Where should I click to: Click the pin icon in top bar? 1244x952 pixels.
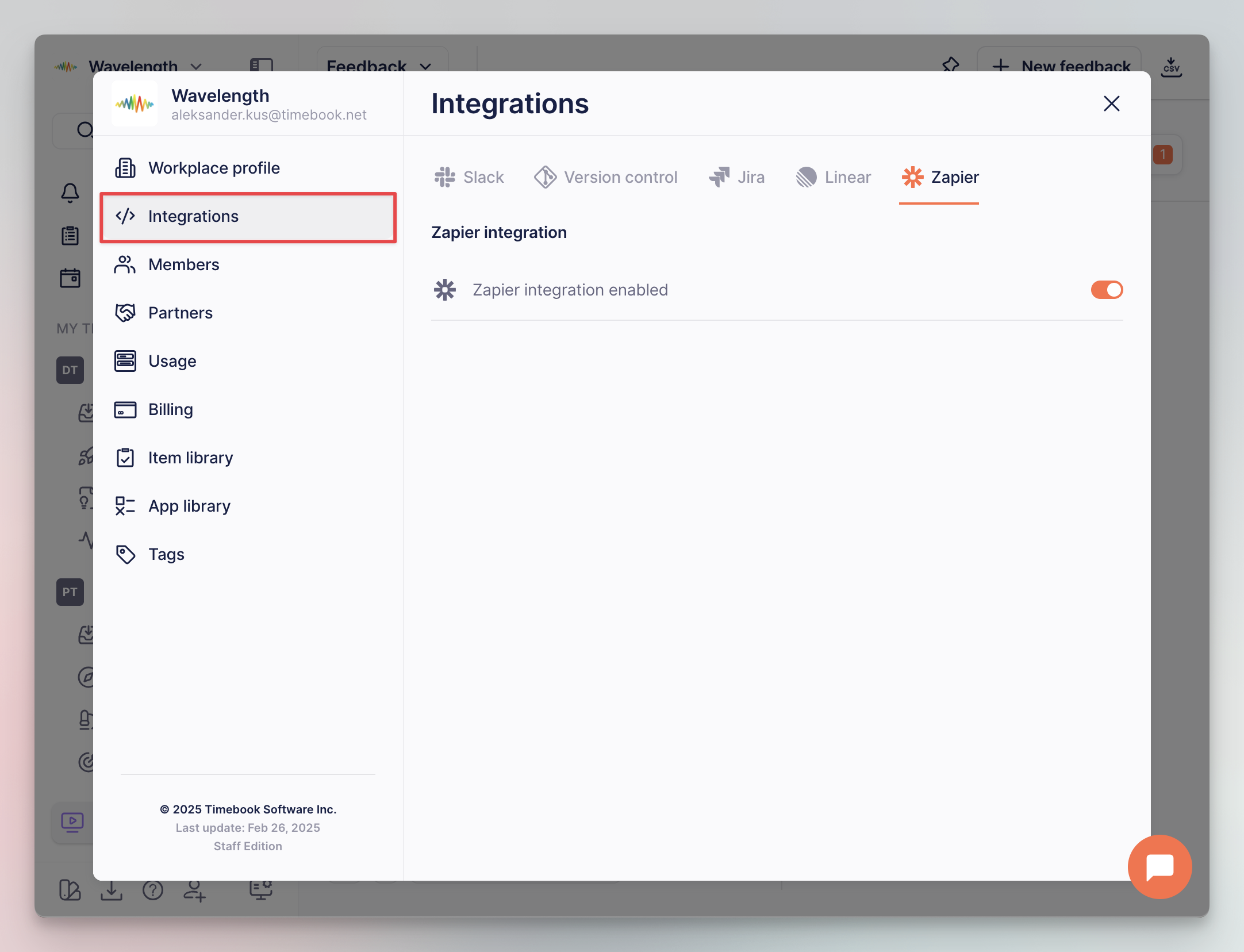click(x=951, y=65)
